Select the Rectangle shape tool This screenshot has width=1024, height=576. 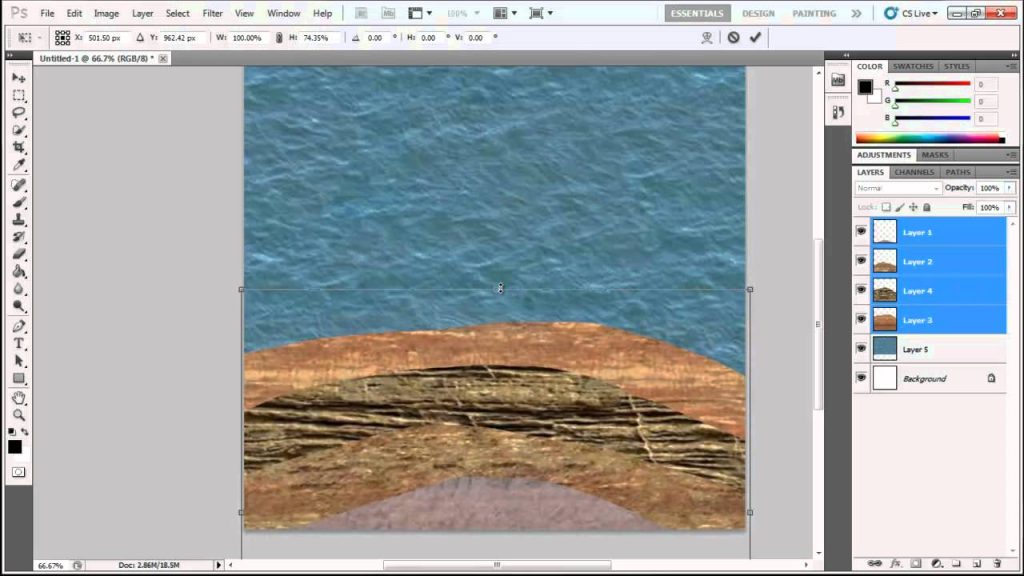18,378
